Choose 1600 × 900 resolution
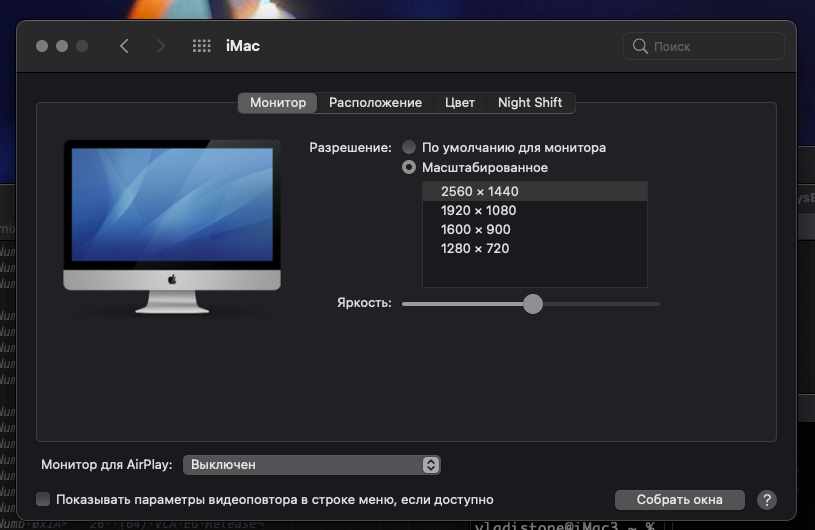Screen dimensions: 815x530 click(x=535, y=229)
